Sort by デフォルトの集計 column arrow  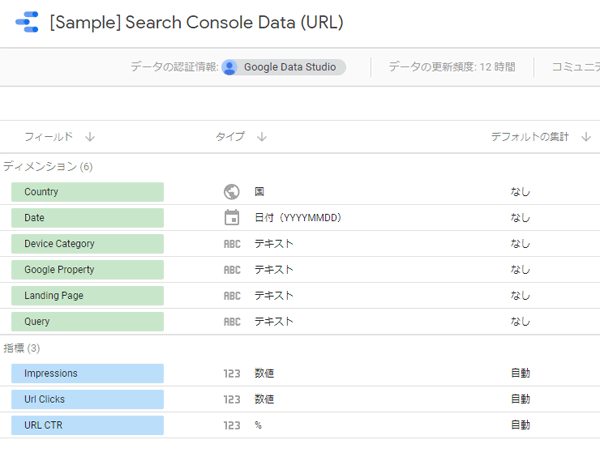pos(586,137)
